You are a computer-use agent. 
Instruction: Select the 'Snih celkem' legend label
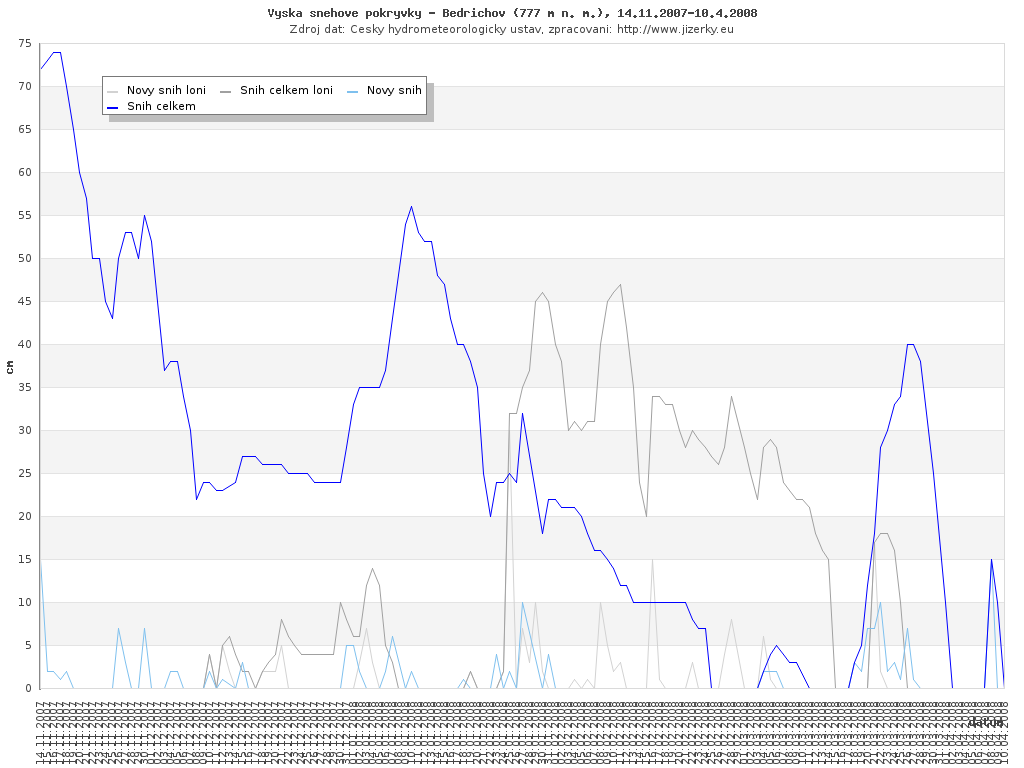coord(161,106)
